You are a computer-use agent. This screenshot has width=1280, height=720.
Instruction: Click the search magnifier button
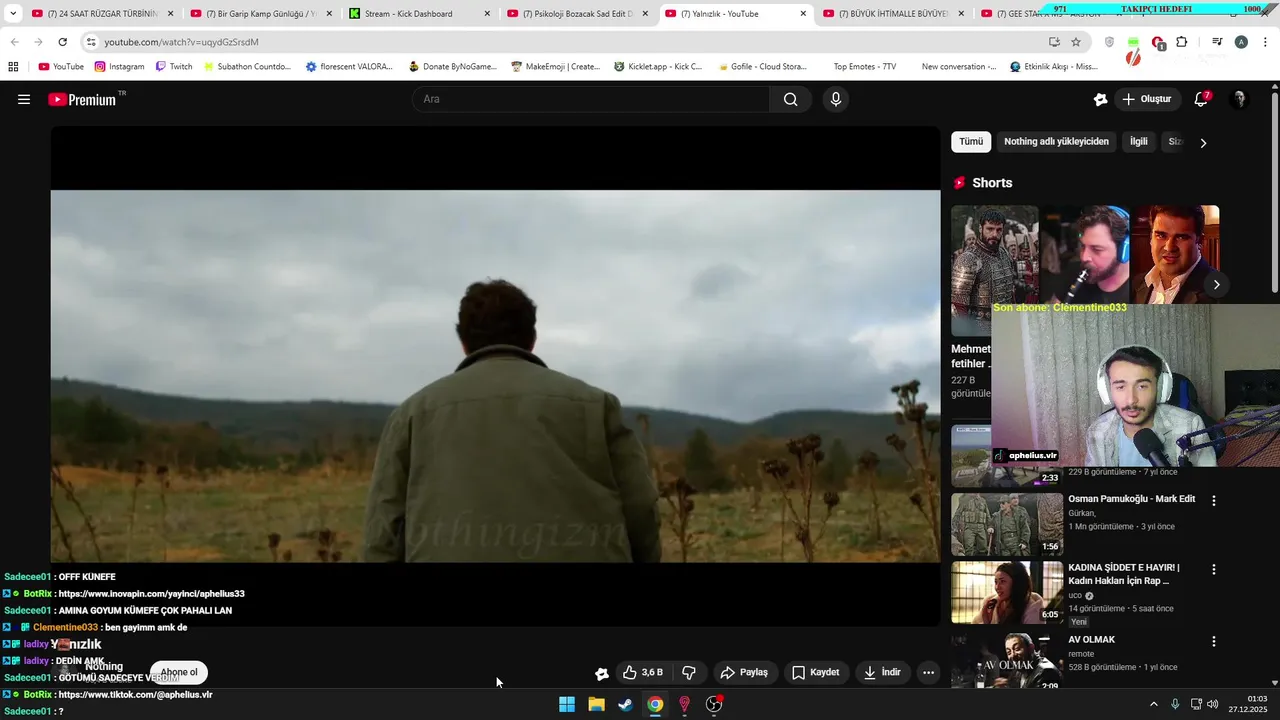point(790,99)
